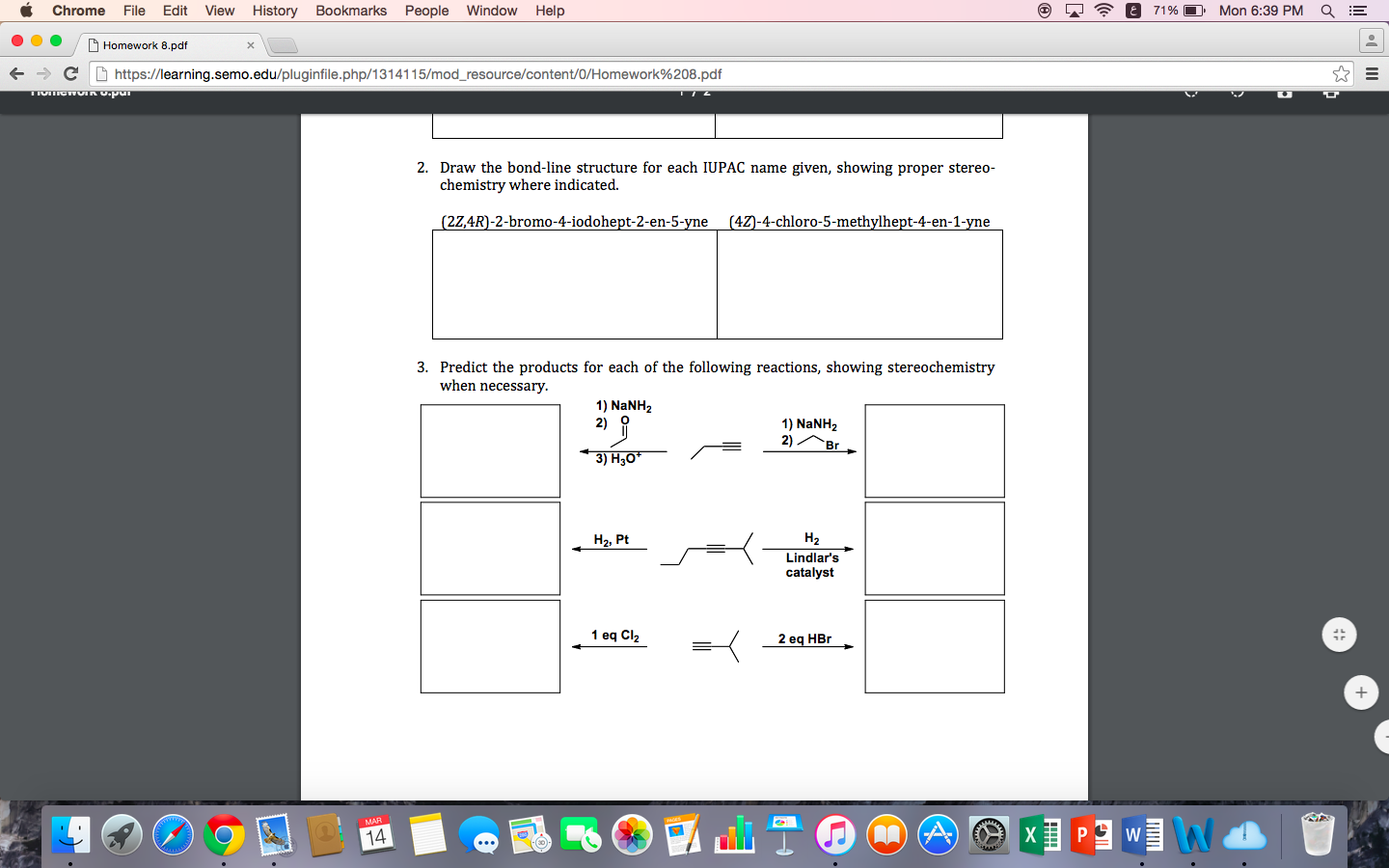Open the Wi-Fi status menu
The image size is (1389, 868).
[x=1103, y=11]
